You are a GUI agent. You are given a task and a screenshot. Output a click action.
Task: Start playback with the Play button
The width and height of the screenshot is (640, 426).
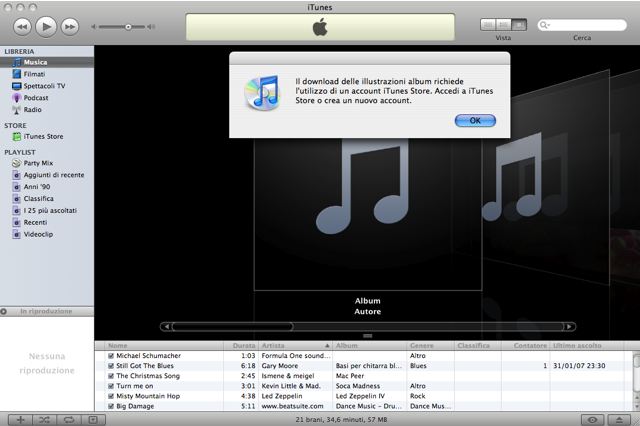coord(46,27)
